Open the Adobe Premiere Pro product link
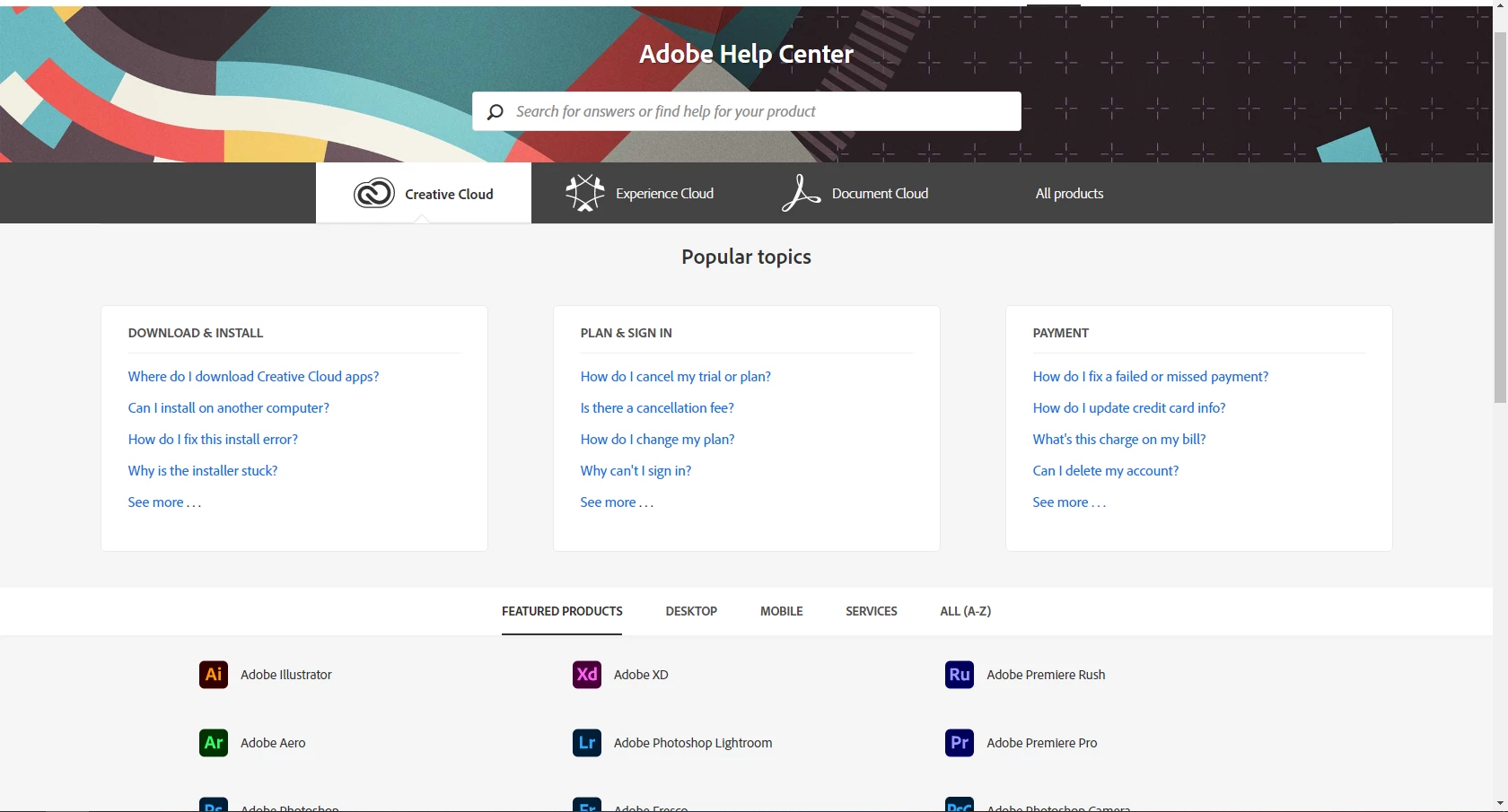Screen dimensions: 1508x812 point(1042,743)
